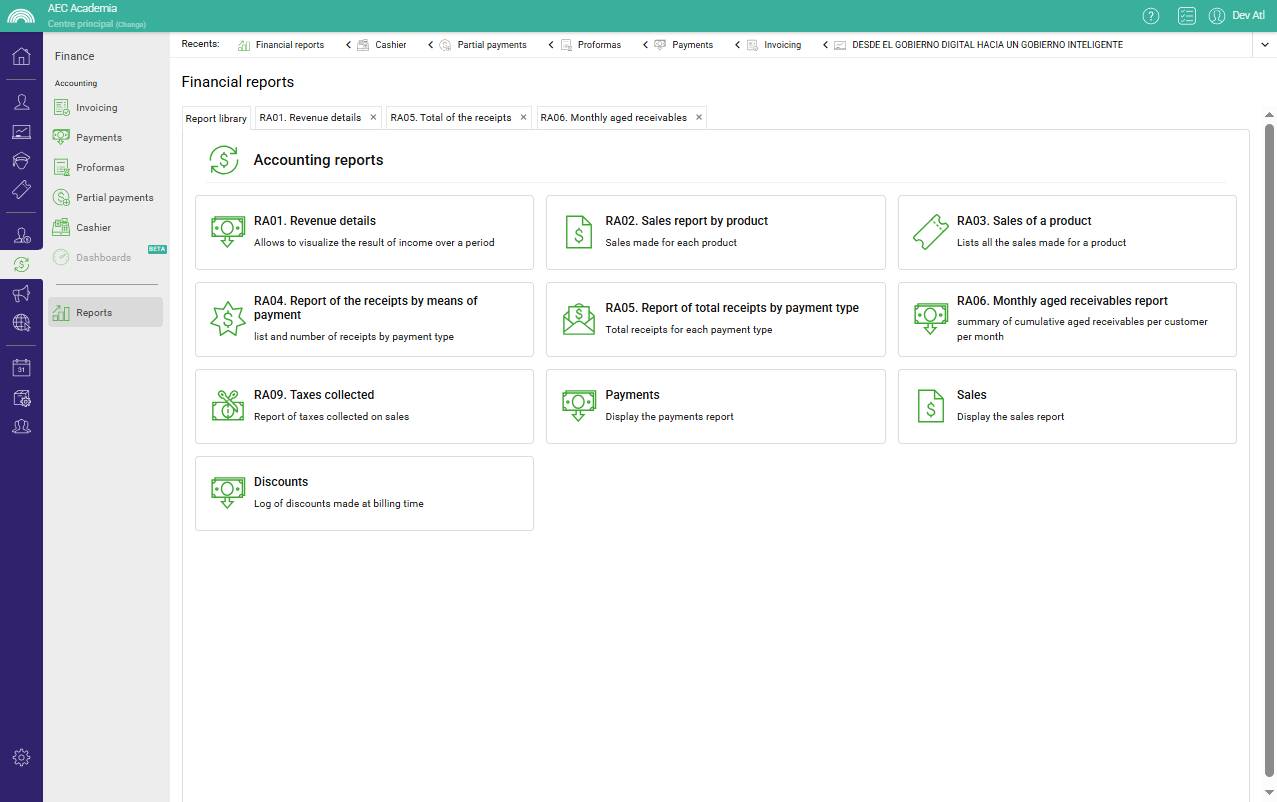
Task: Click the Help question mark icon
Action: pyautogui.click(x=1151, y=15)
